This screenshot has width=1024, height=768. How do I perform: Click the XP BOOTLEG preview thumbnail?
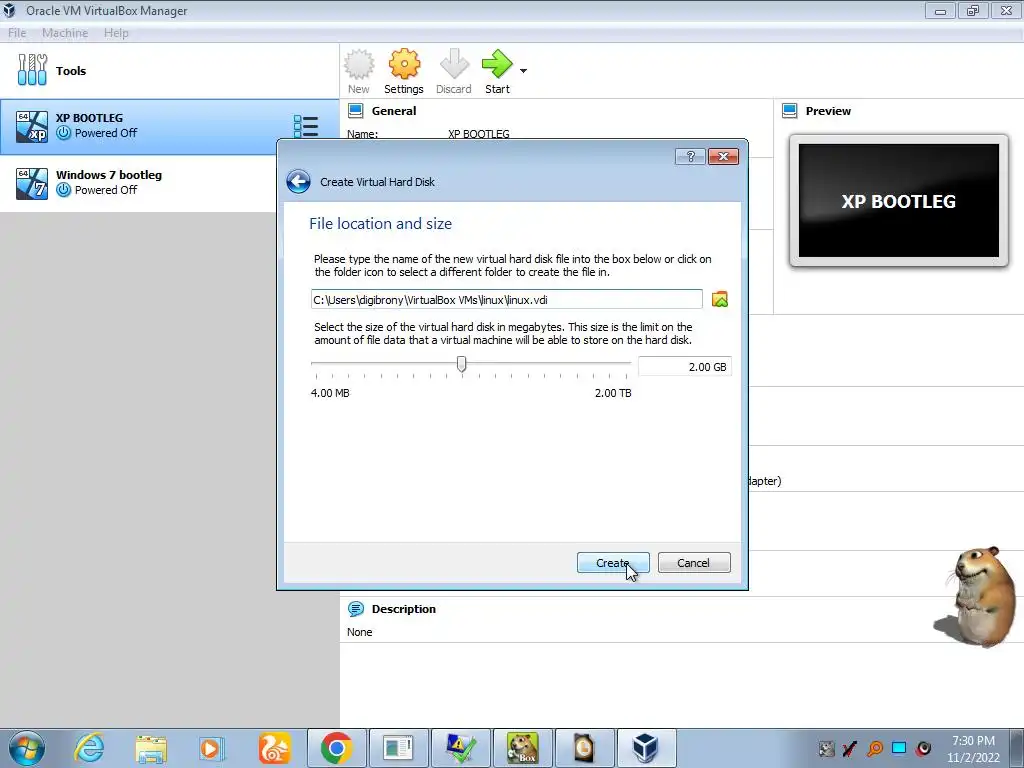tap(899, 200)
